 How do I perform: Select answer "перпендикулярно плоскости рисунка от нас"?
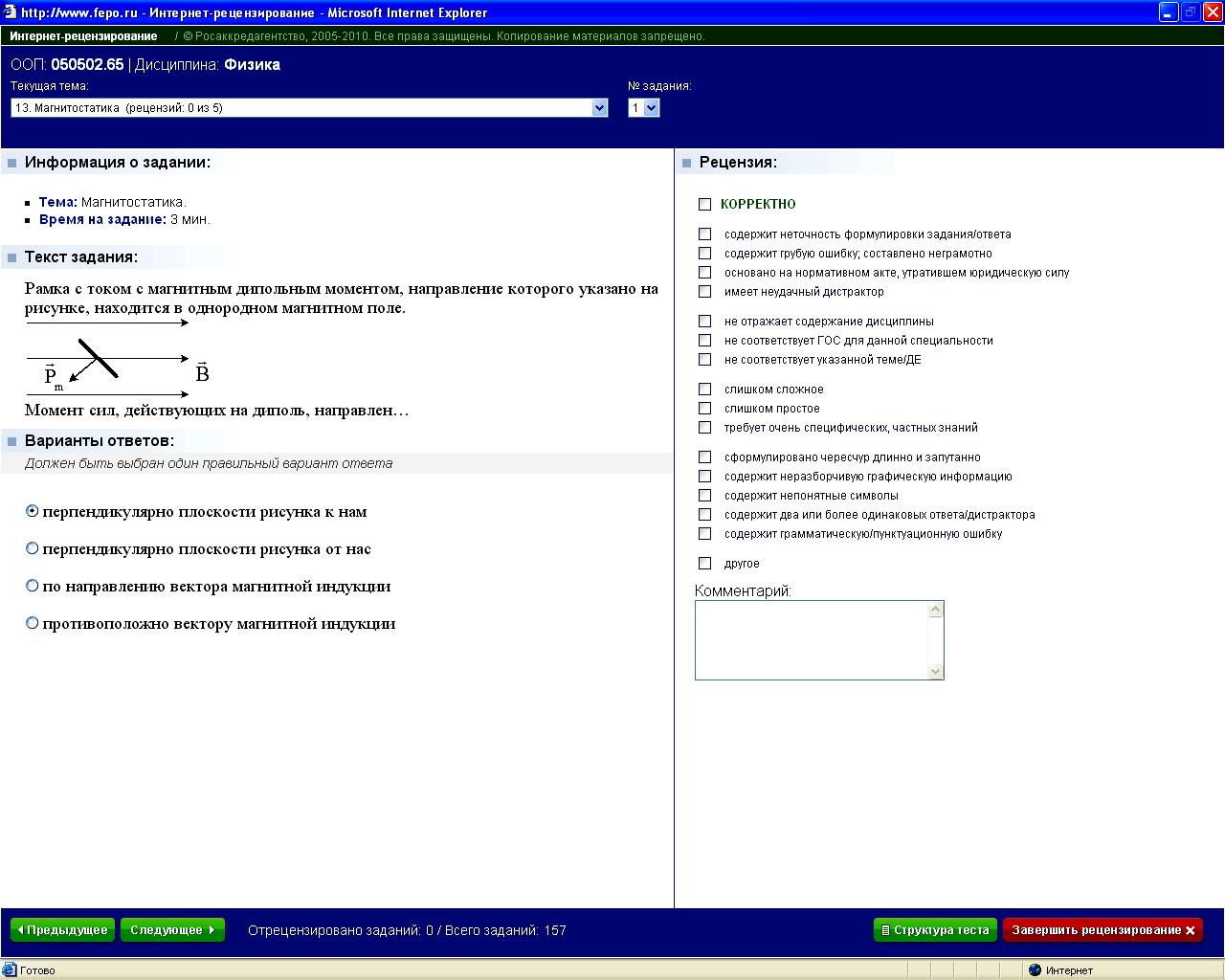[x=33, y=548]
